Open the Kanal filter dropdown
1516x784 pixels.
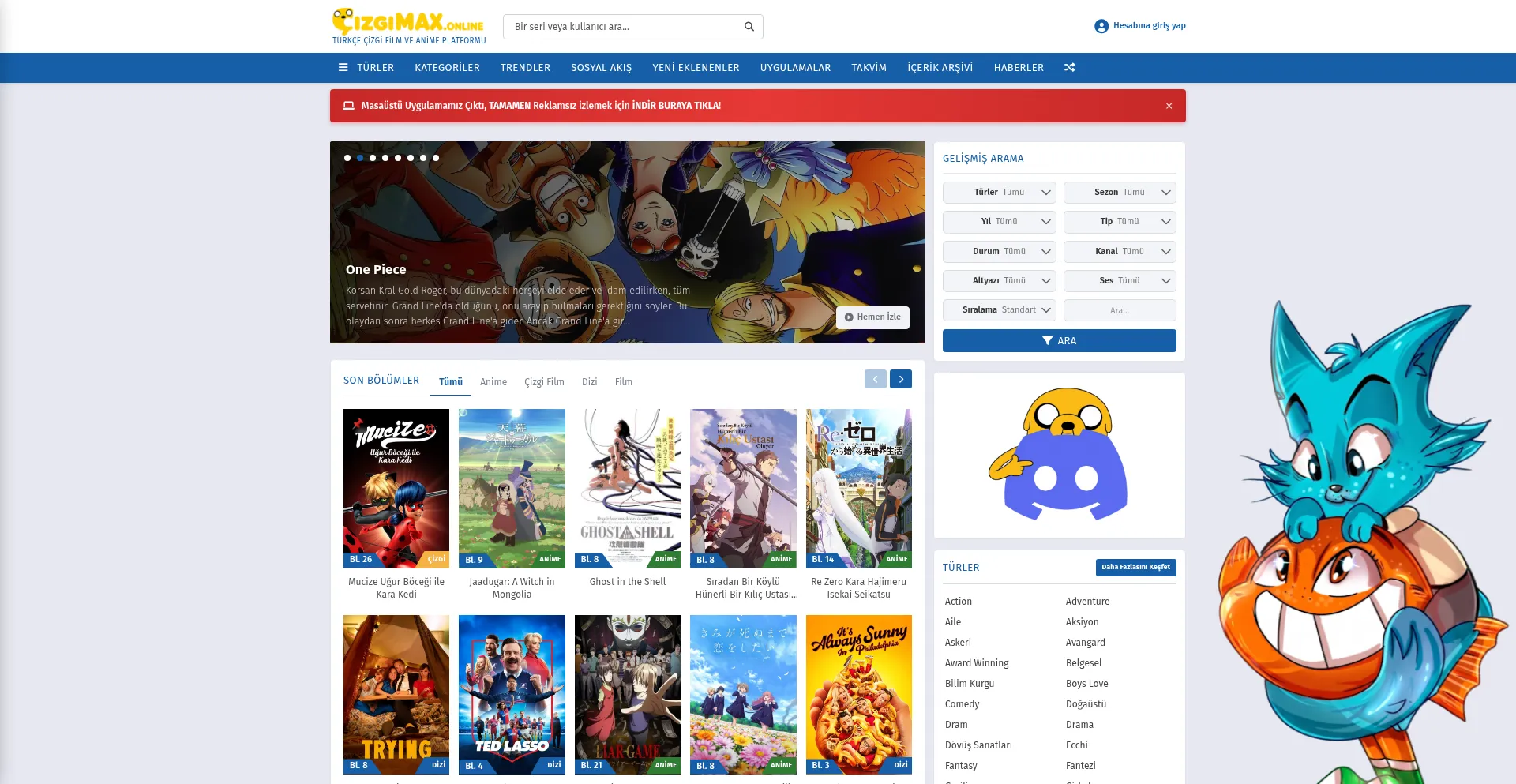(x=1120, y=252)
